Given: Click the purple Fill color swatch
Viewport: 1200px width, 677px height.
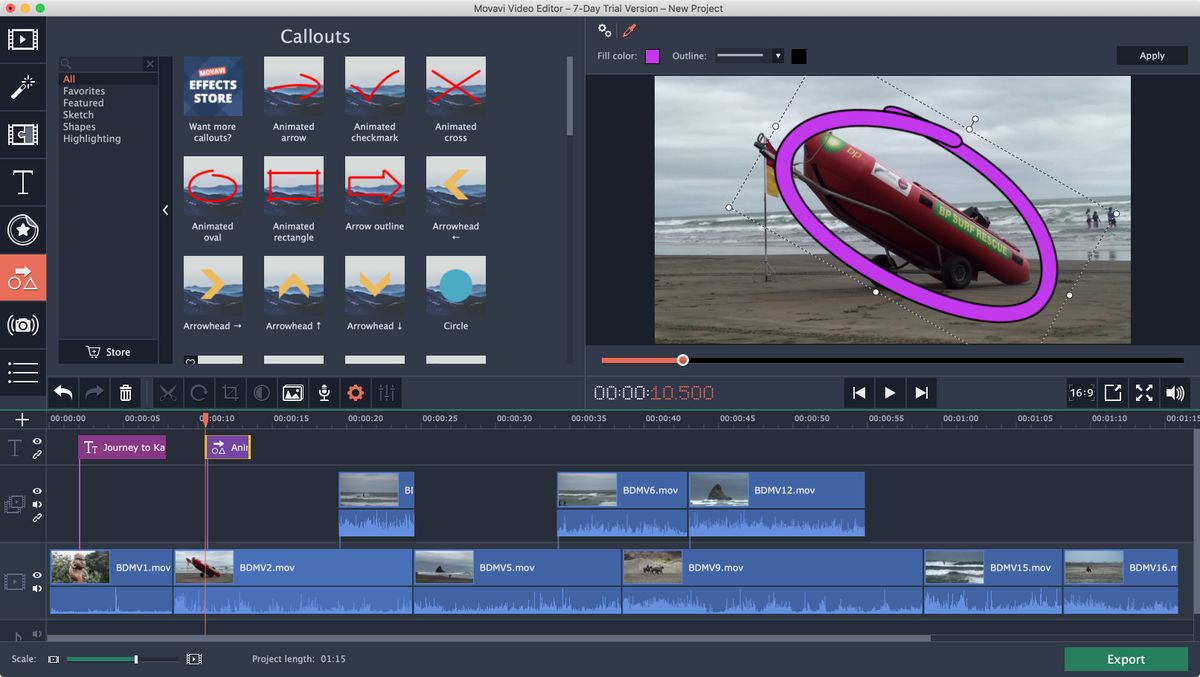Looking at the screenshot, I should (x=652, y=56).
